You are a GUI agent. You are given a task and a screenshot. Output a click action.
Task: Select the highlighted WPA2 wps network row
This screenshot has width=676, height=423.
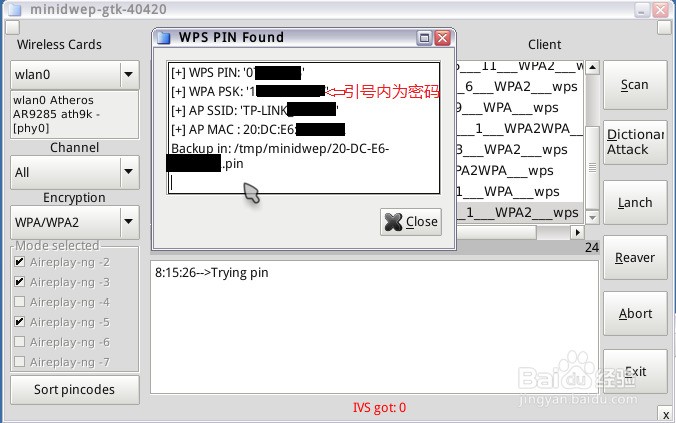[520, 213]
